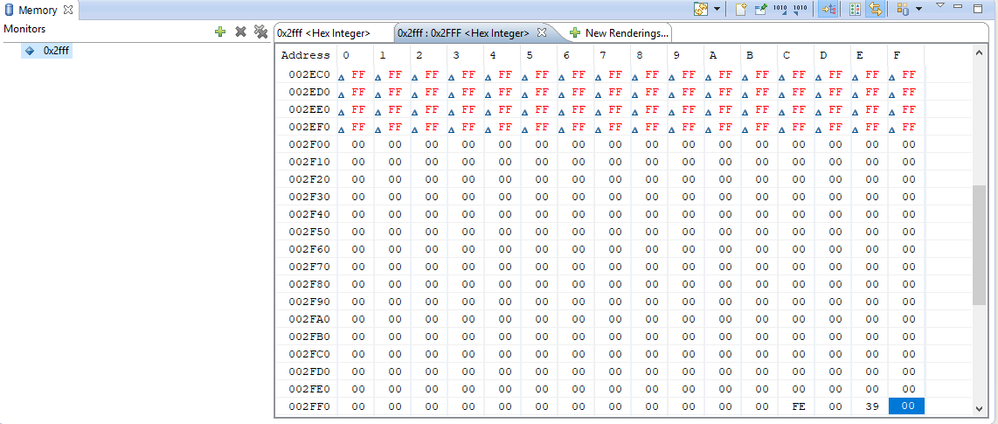Select address row 002F00
This screenshot has height=424, width=998.
[309, 145]
